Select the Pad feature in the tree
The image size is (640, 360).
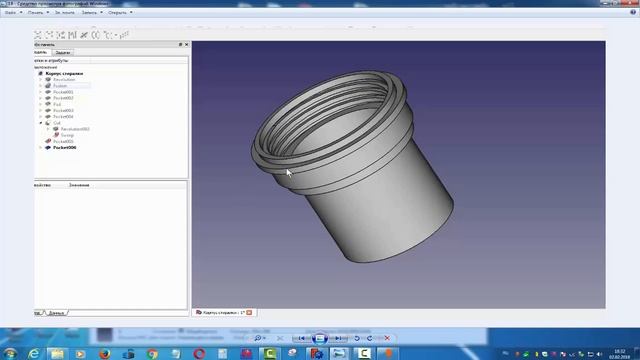click(57, 104)
